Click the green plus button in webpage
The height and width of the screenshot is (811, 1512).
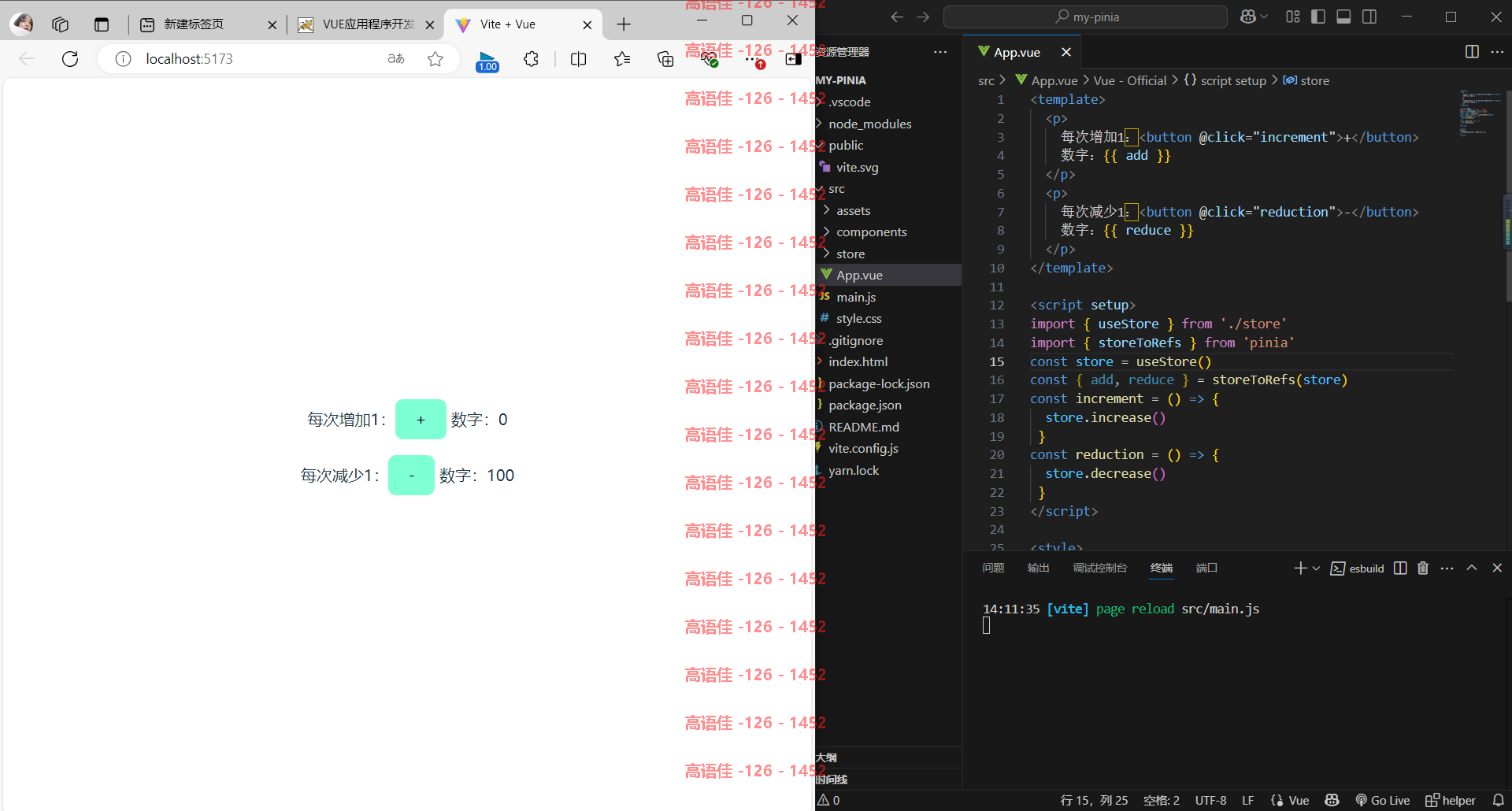[x=421, y=420]
